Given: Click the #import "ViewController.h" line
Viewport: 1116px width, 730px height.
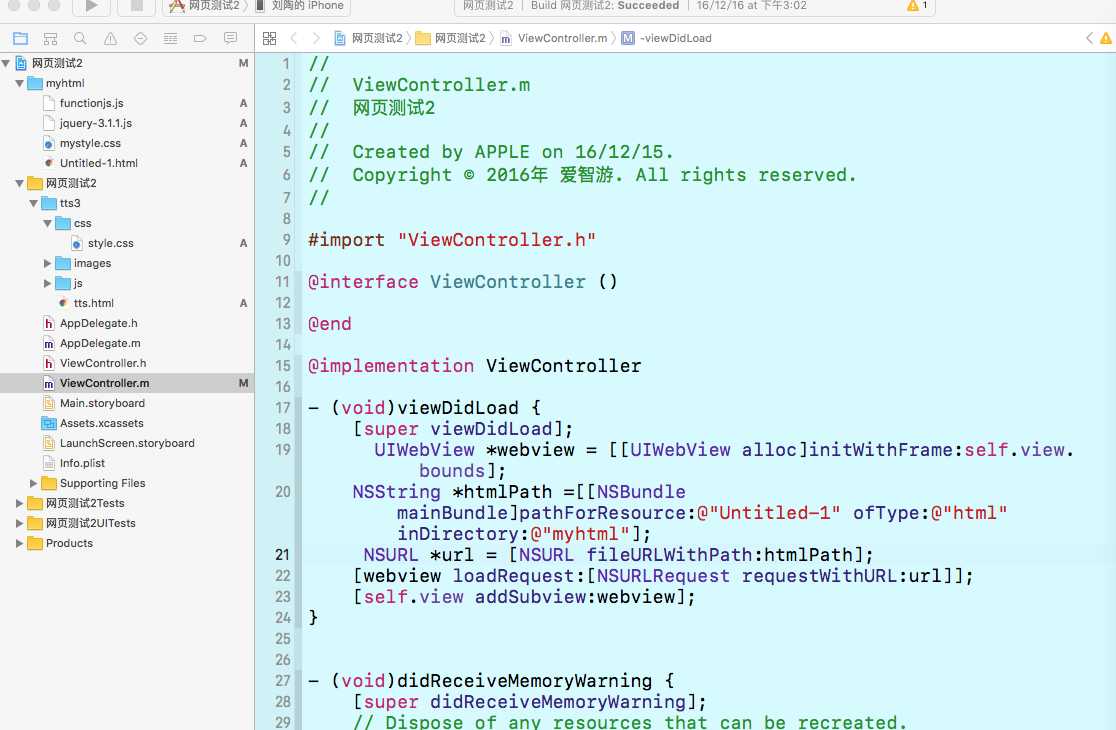Looking at the screenshot, I should (452, 240).
